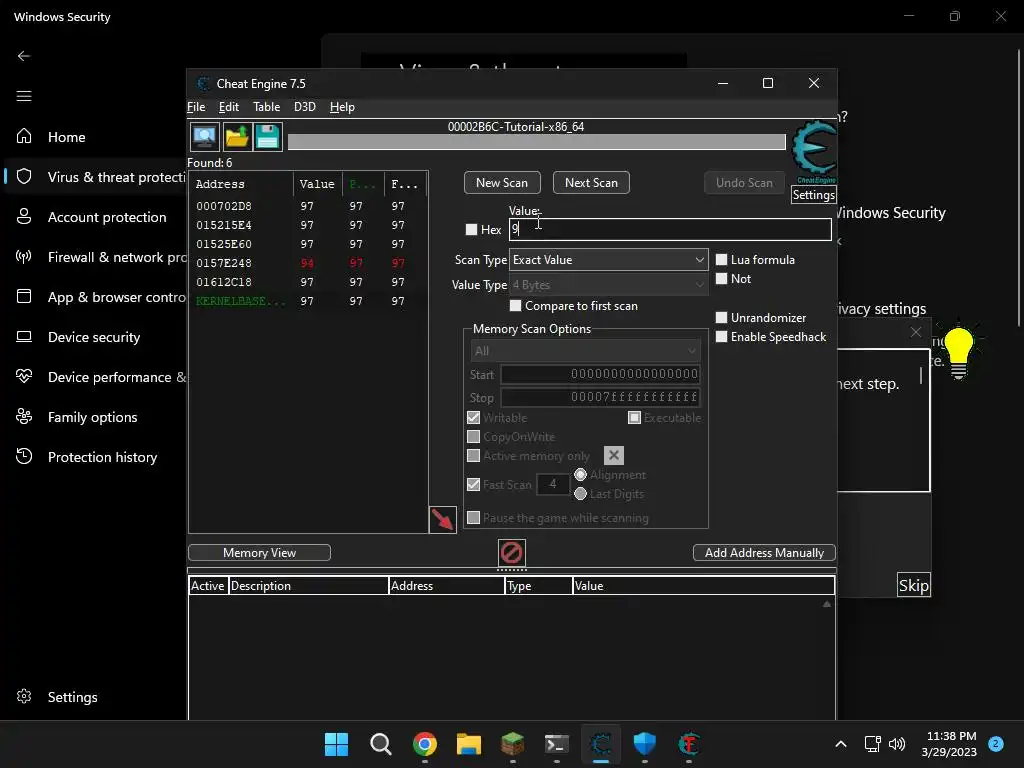Click the New Scan button
This screenshot has width=1024, height=768.
click(502, 183)
